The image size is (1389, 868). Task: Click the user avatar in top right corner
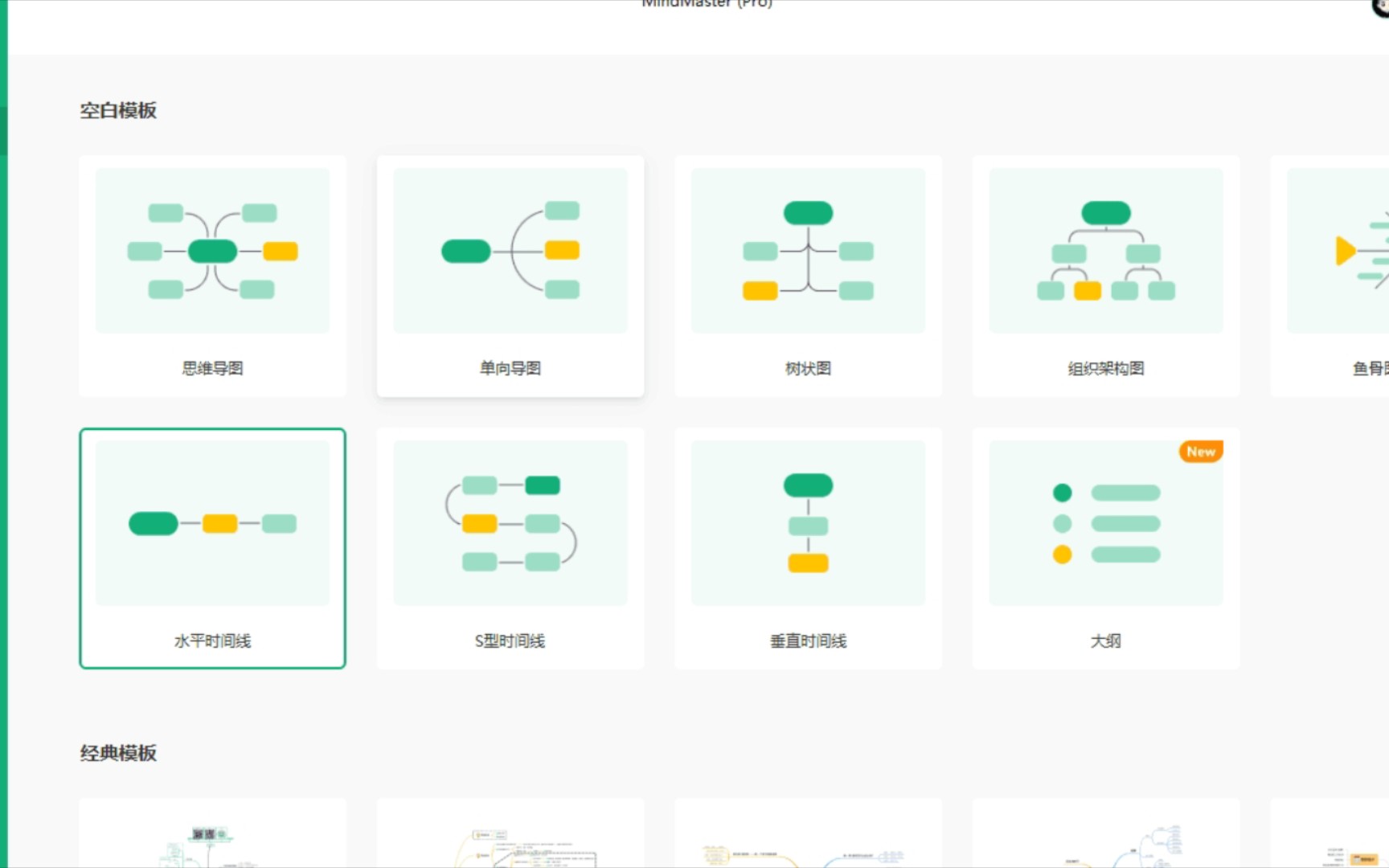1379,6
